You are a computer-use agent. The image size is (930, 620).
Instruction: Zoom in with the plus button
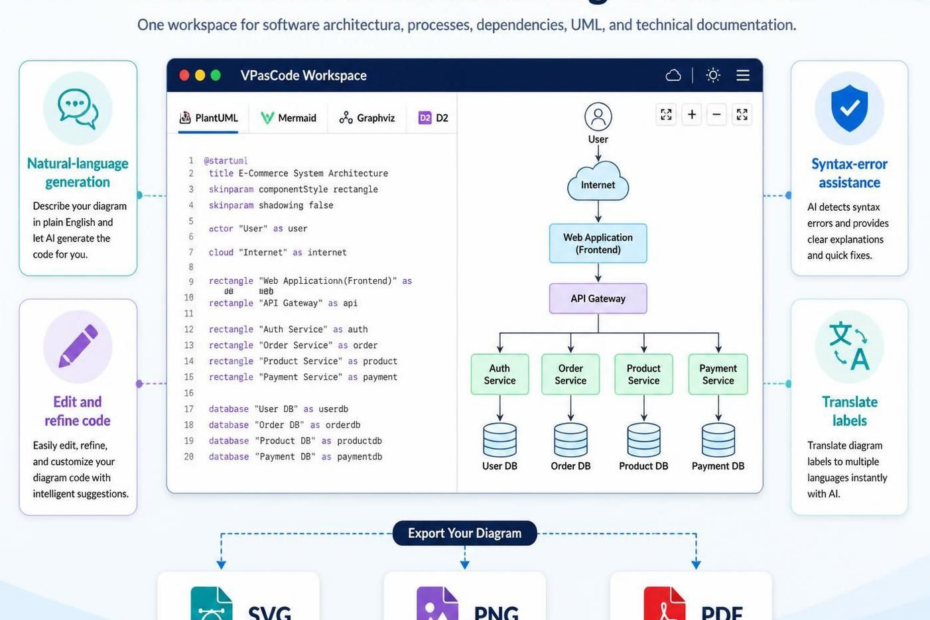692,115
